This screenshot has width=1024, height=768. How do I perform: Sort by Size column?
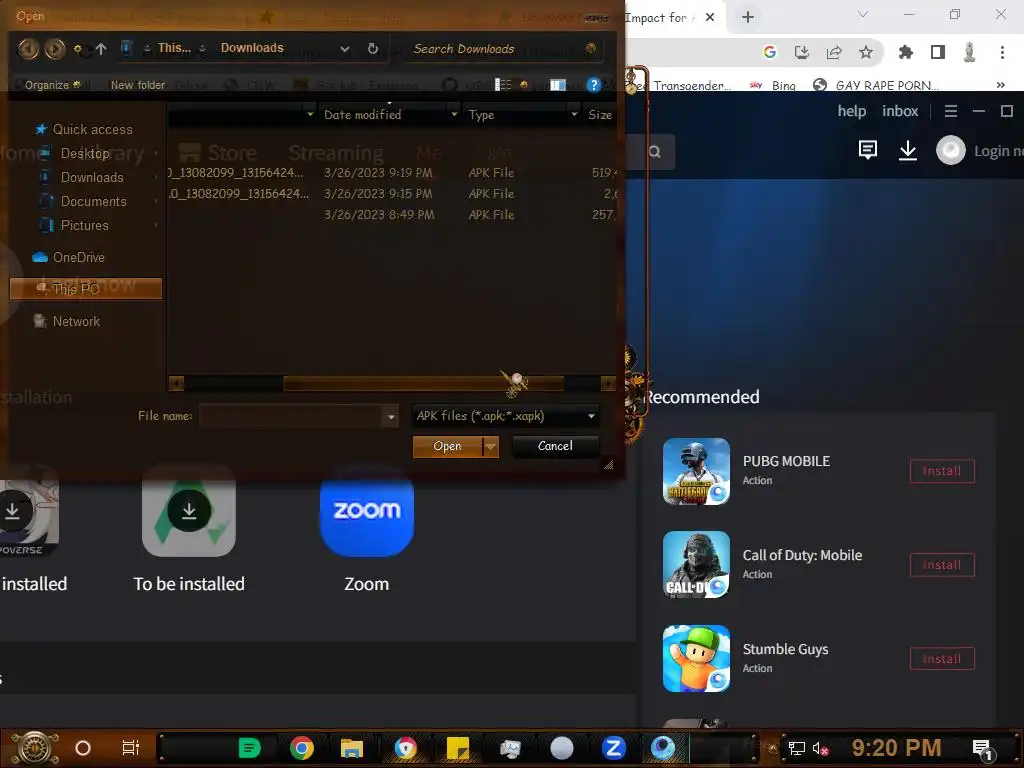click(600, 115)
